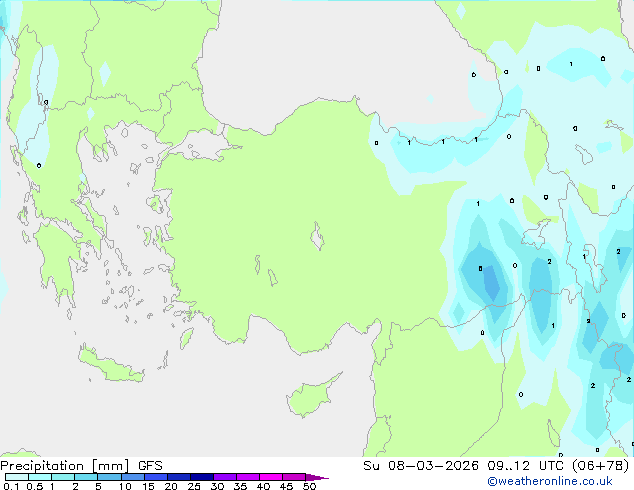634x490 pixels.
Task: Select the 20–25 mm legend swatch
Action: (x=179, y=477)
